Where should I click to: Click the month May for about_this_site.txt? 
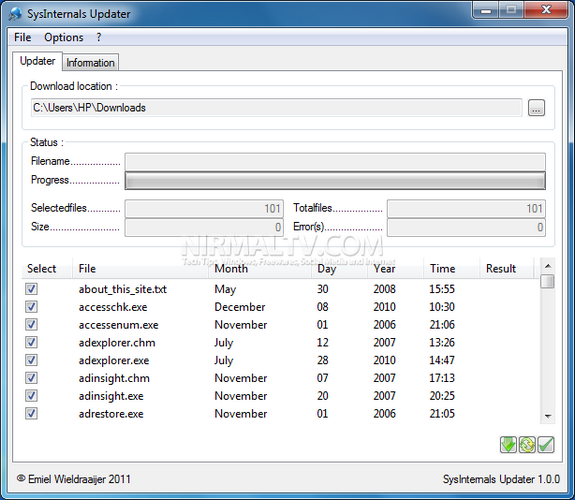[225, 289]
